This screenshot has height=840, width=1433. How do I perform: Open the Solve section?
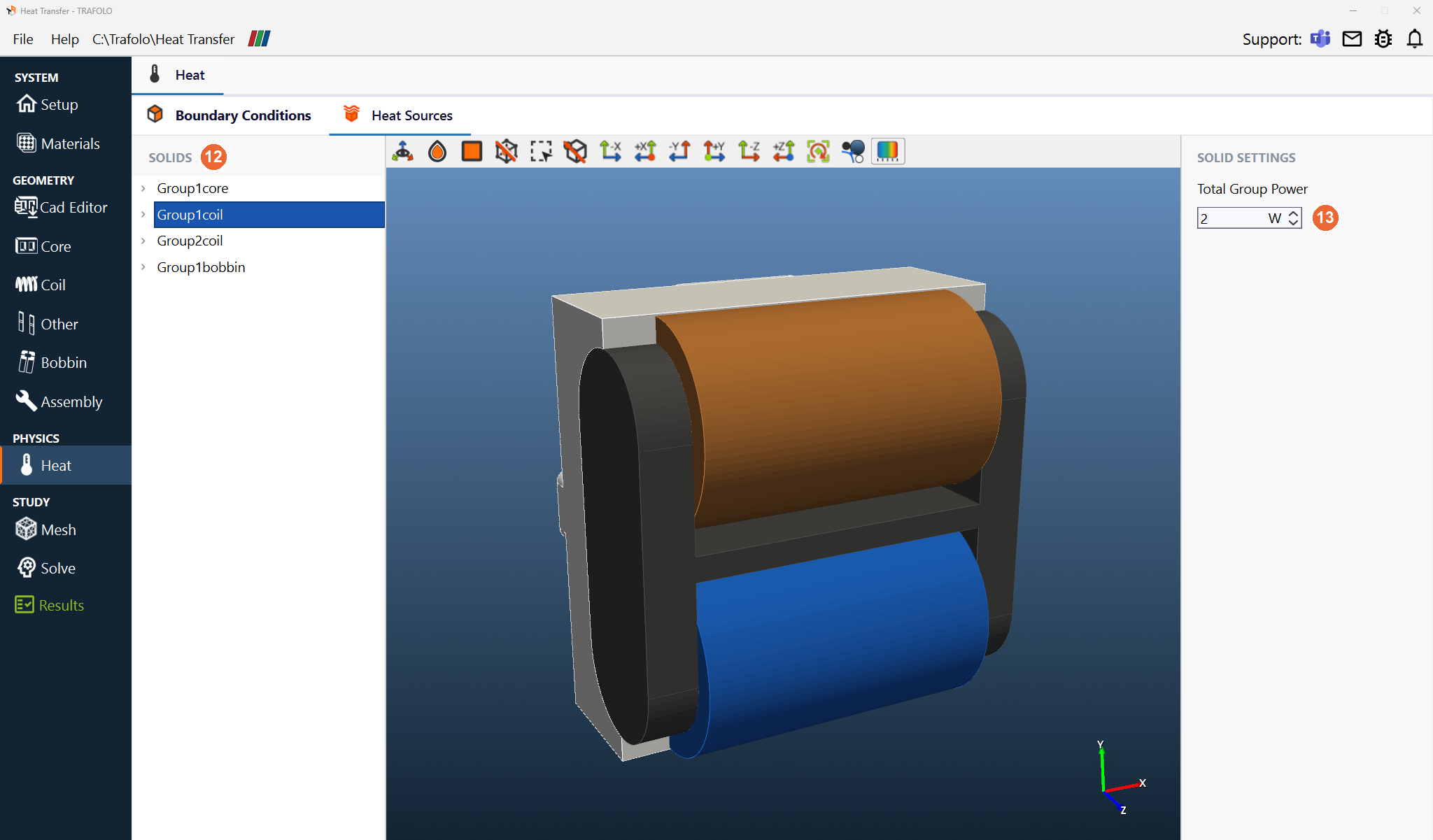tap(46, 568)
